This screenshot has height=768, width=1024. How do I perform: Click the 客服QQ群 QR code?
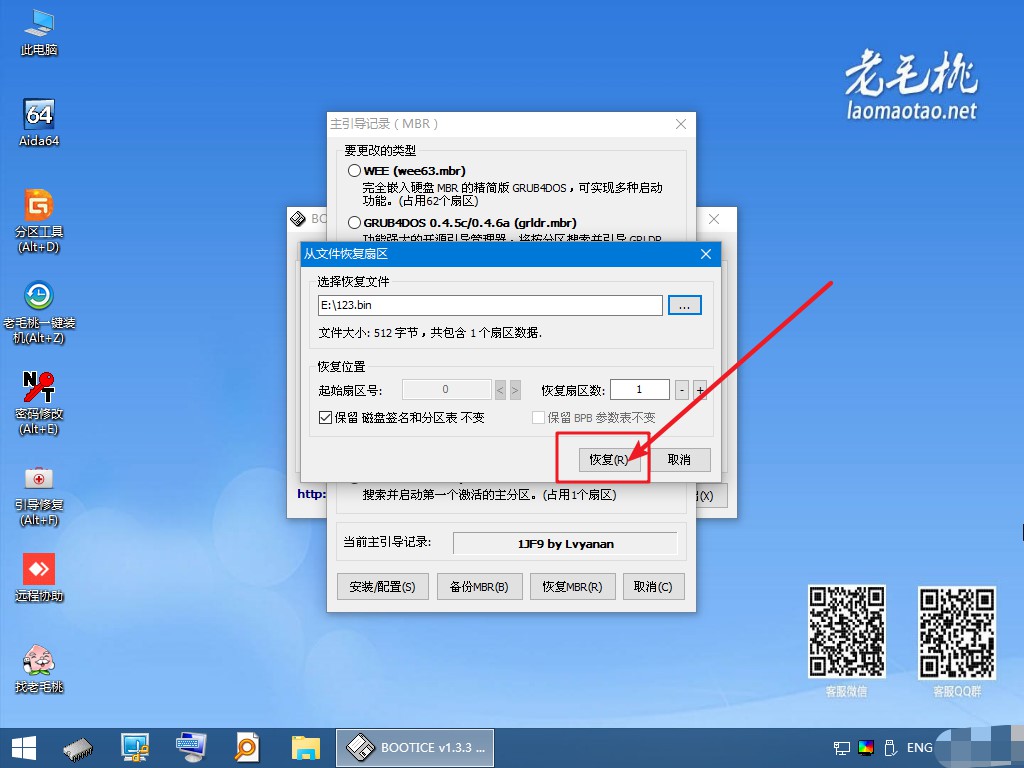[957, 632]
